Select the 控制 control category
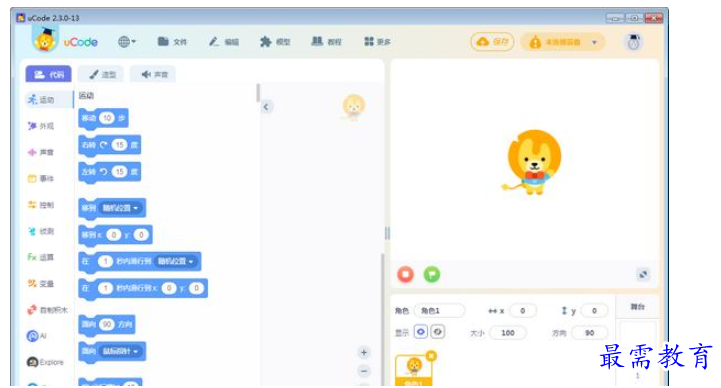The height and width of the screenshot is (388, 721). coord(41,205)
